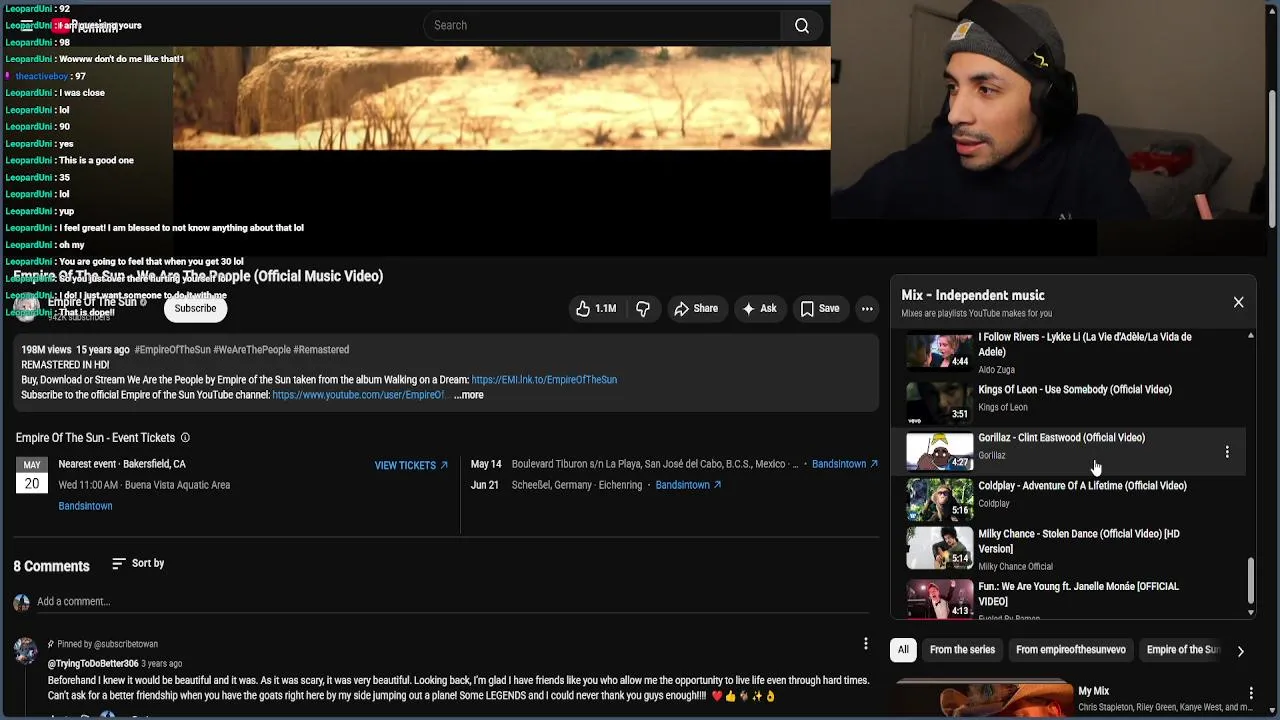Open the youtube.com/user/EmpireO channel link
This screenshot has width=1280, height=720.
pos(358,395)
